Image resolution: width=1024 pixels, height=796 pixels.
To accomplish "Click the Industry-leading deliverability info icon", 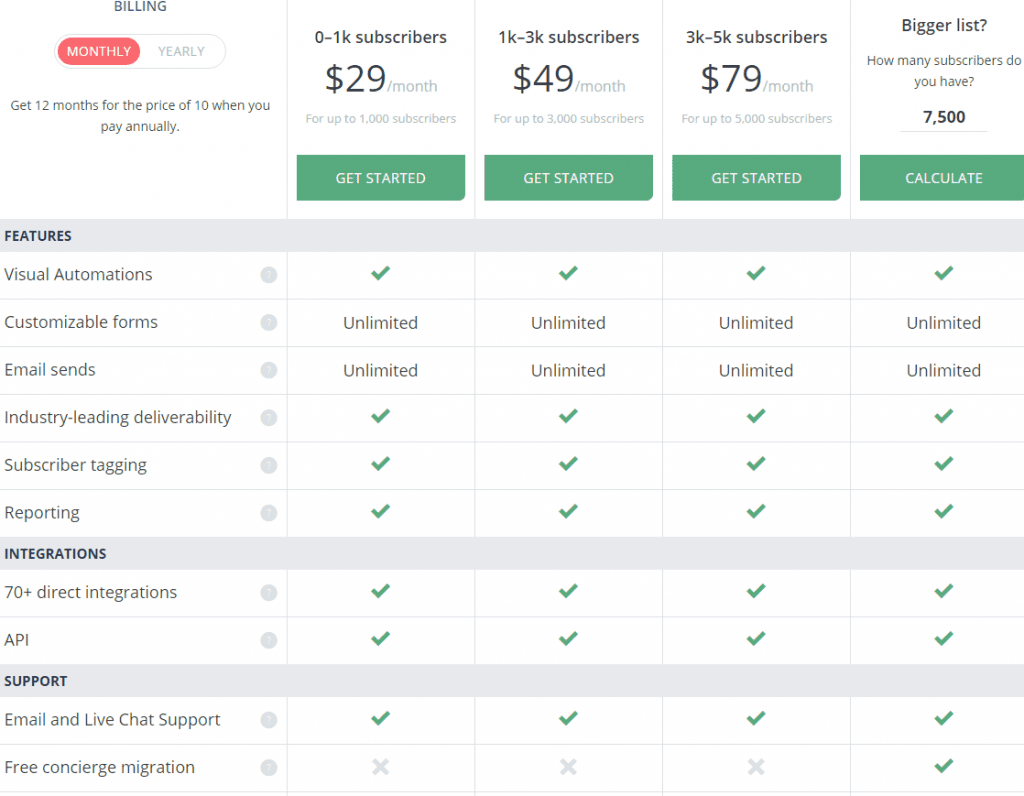I will [x=268, y=417].
